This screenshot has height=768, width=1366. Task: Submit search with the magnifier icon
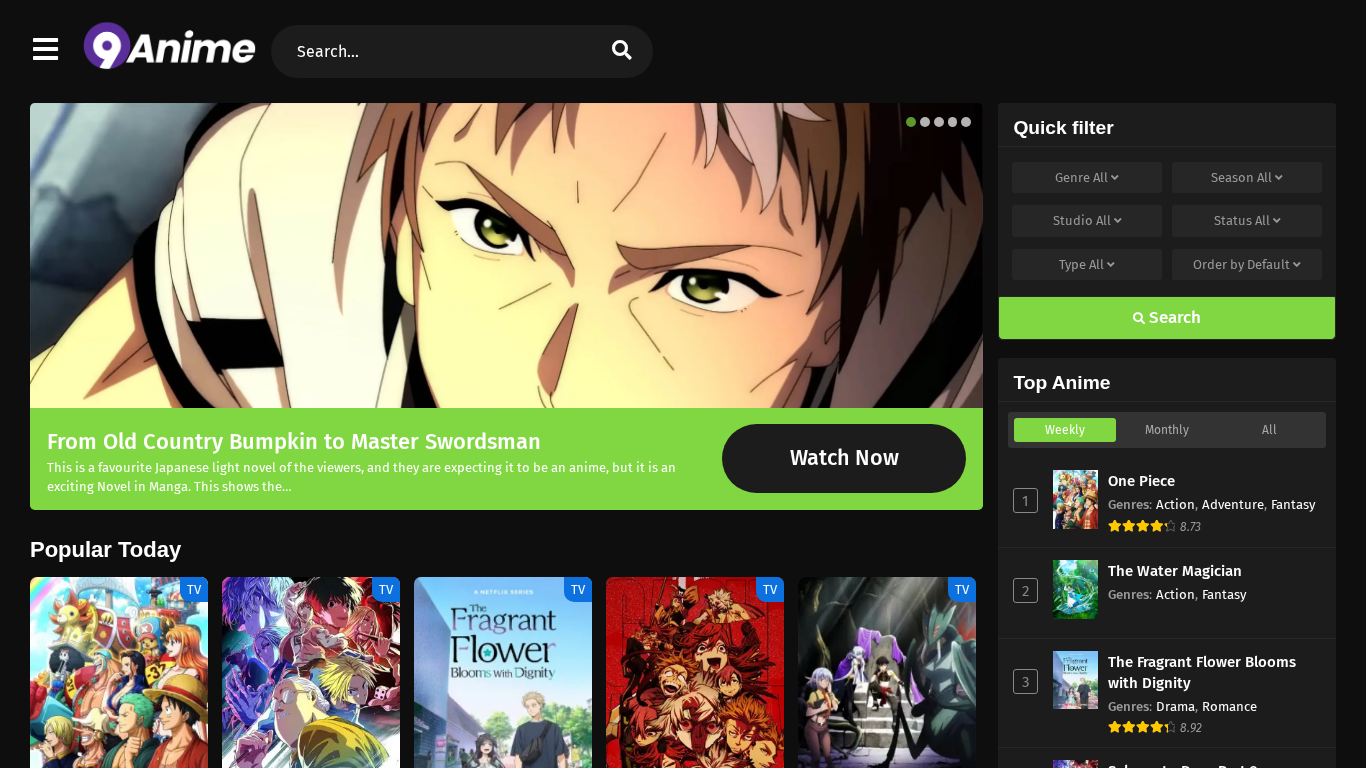(622, 50)
